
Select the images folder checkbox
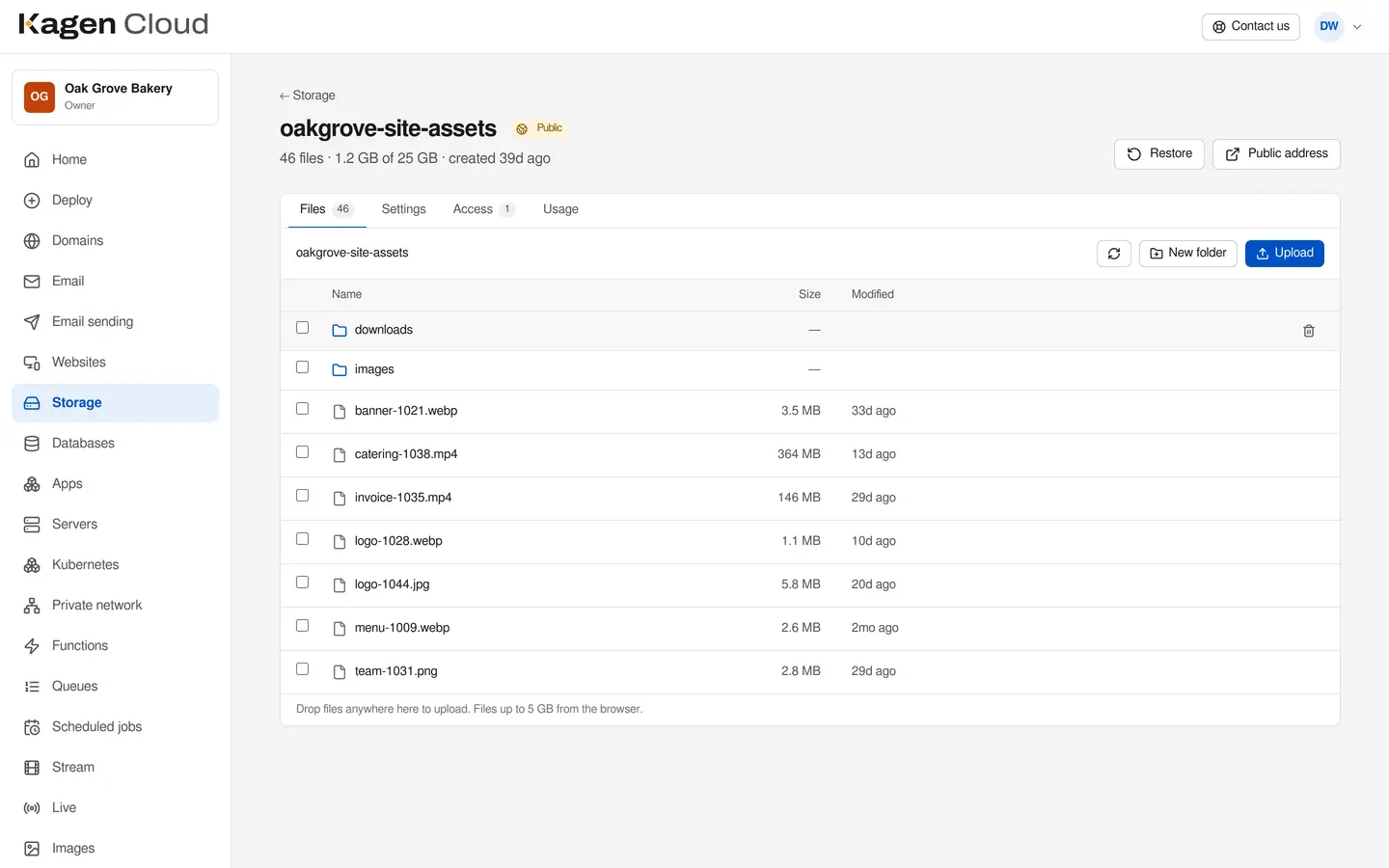pos(302,367)
